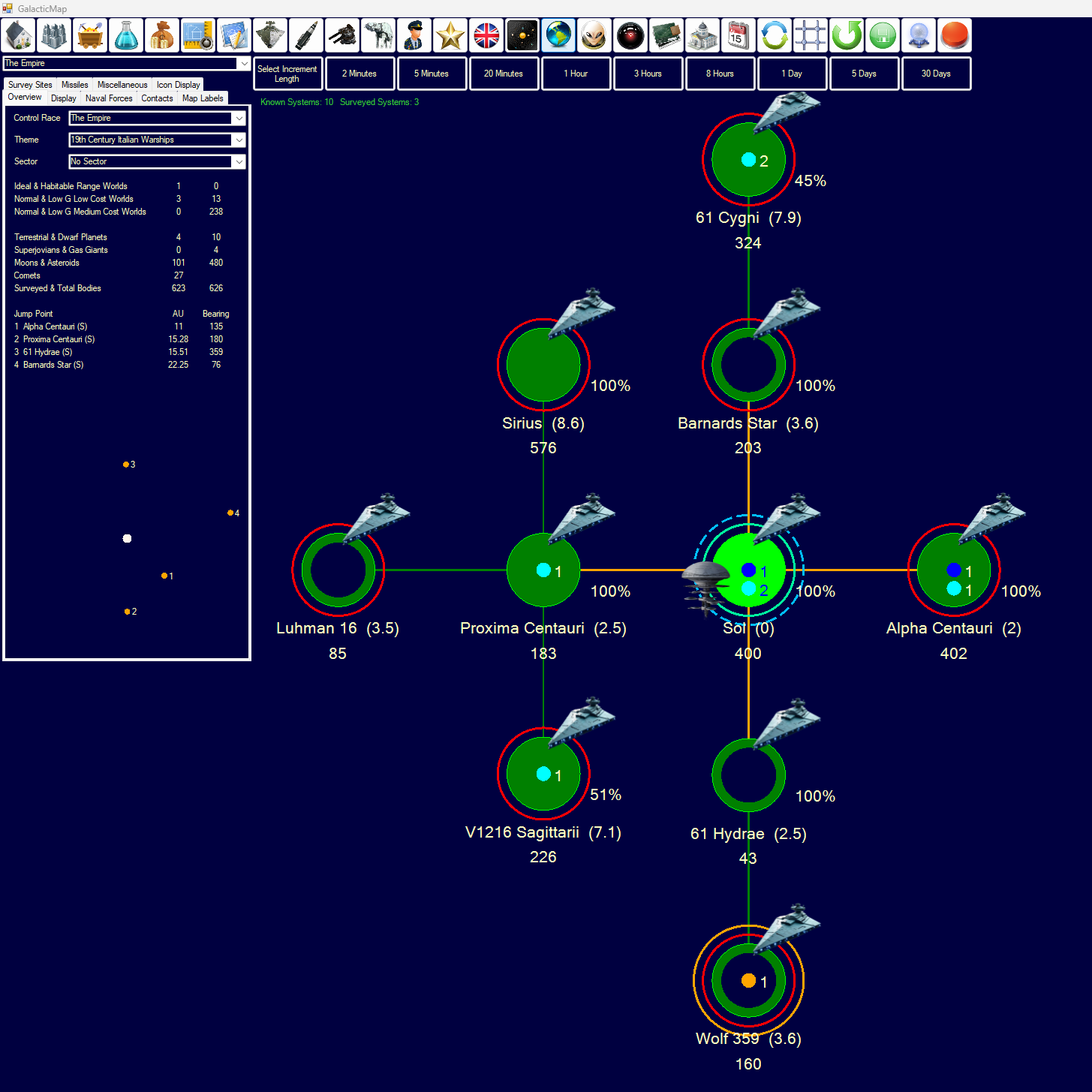Select the Display tab
1092x1092 pixels.
pyautogui.click(x=64, y=98)
